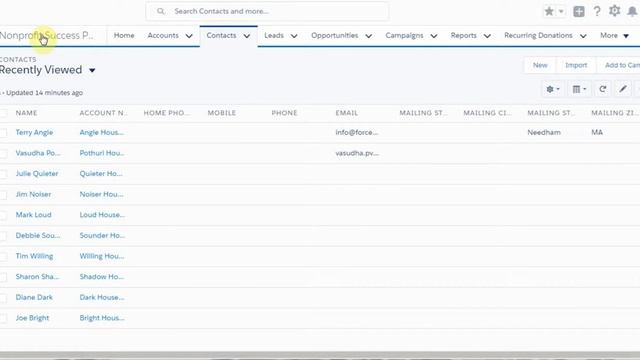Expand the favorites list dropdown arrow
The height and width of the screenshot is (360, 640).
point(561,11)
